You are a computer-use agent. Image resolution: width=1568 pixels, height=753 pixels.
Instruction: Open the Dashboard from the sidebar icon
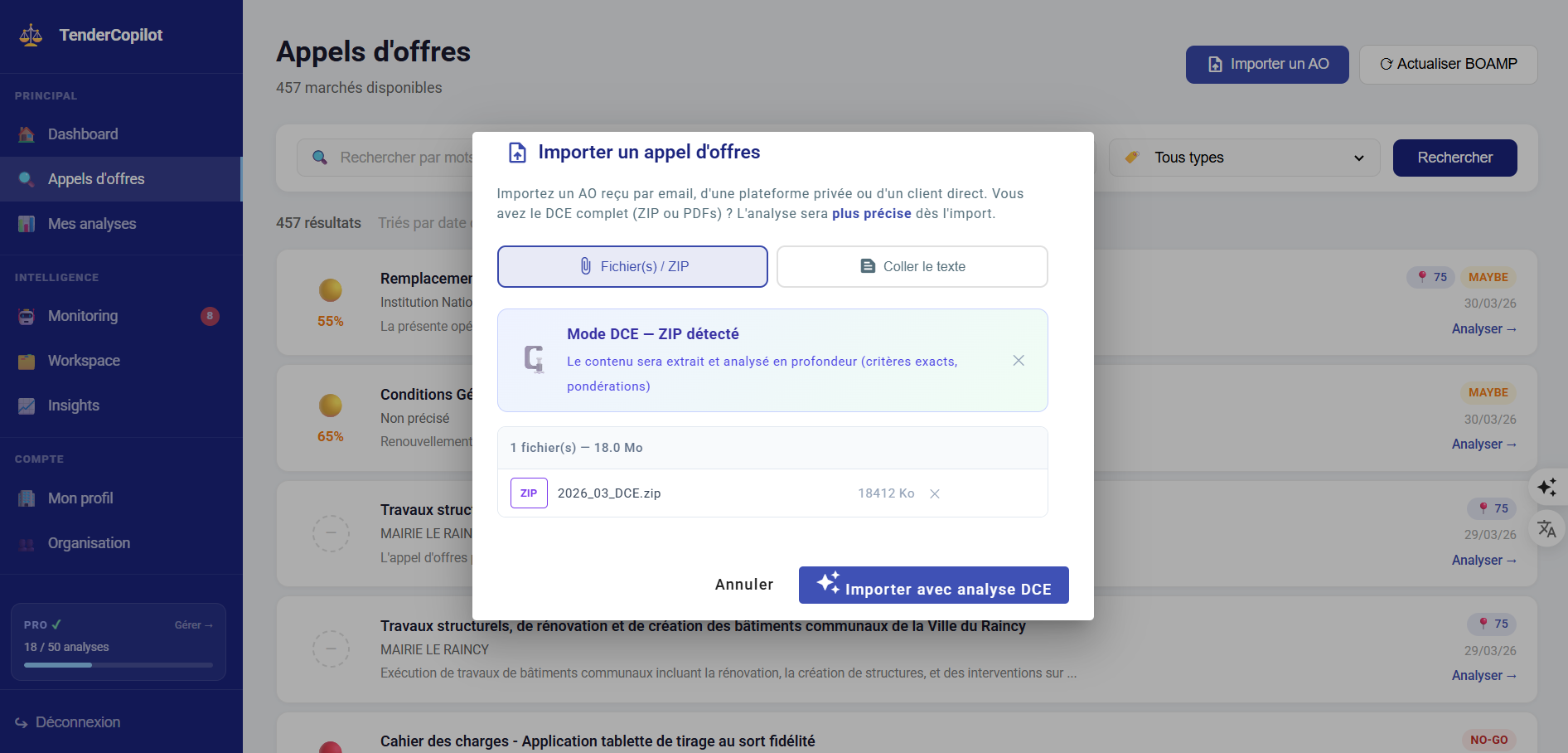coord(26,134)
